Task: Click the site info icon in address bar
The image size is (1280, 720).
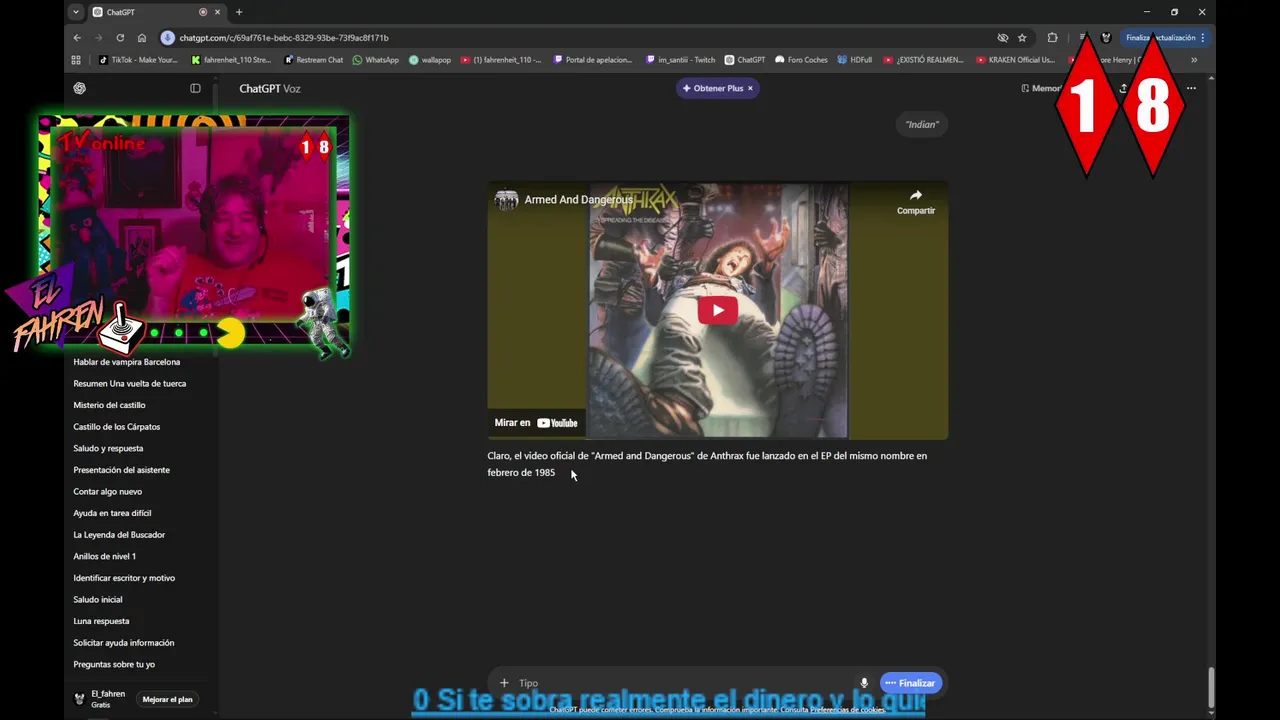Action: tap(168, 38)
